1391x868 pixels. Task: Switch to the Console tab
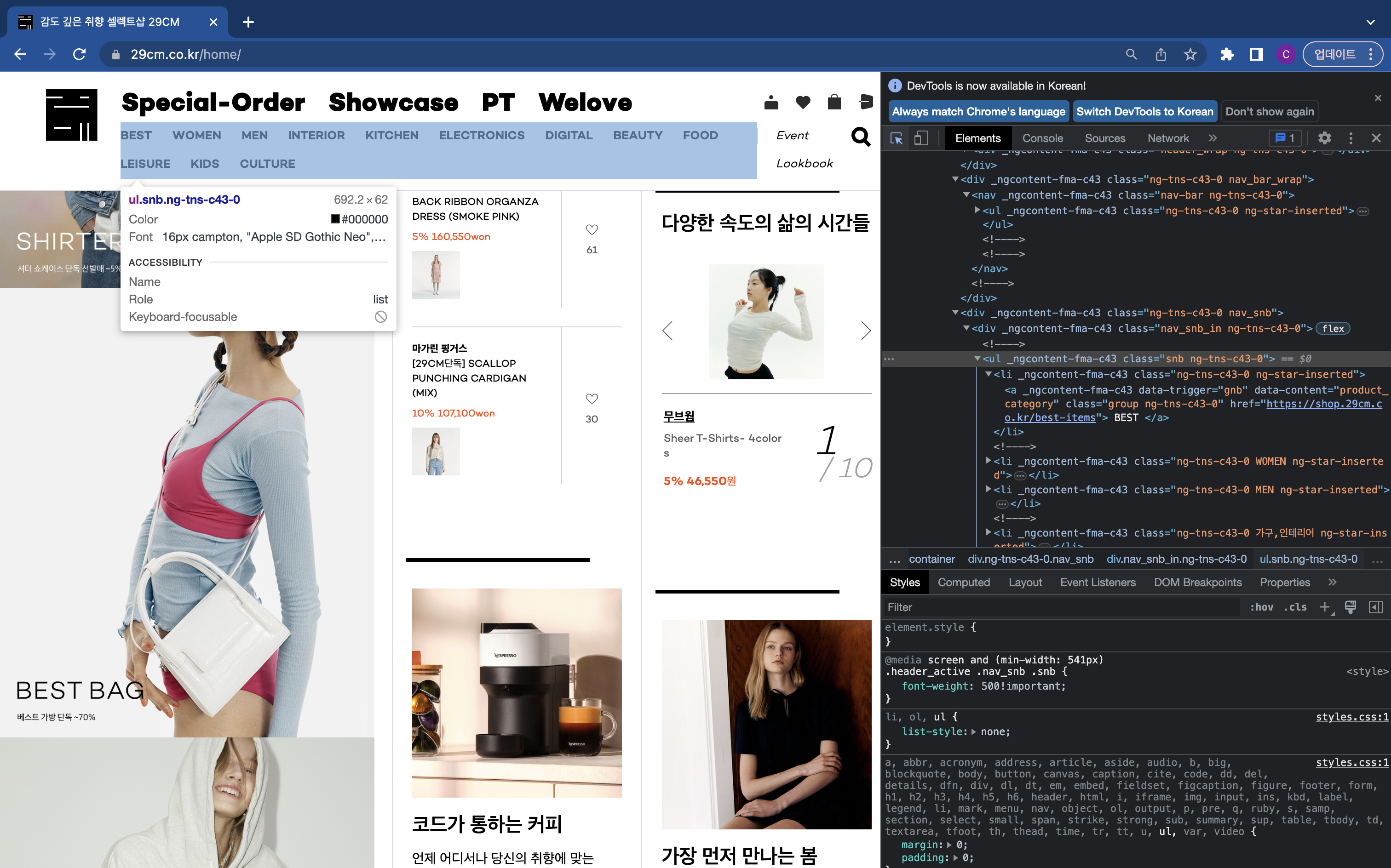(1042, 138)
